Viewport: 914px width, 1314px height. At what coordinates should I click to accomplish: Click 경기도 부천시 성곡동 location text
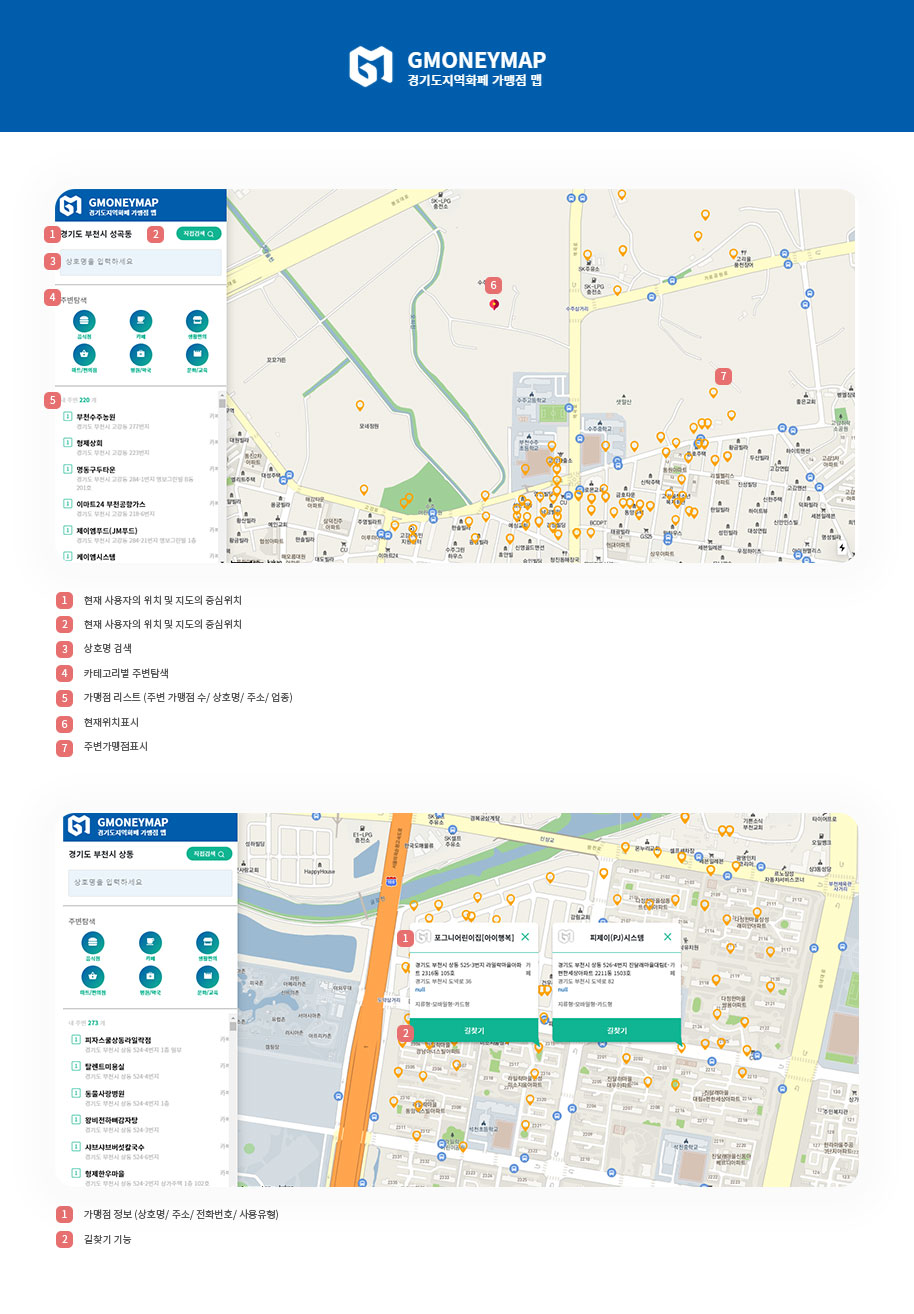tap(96, 234)
